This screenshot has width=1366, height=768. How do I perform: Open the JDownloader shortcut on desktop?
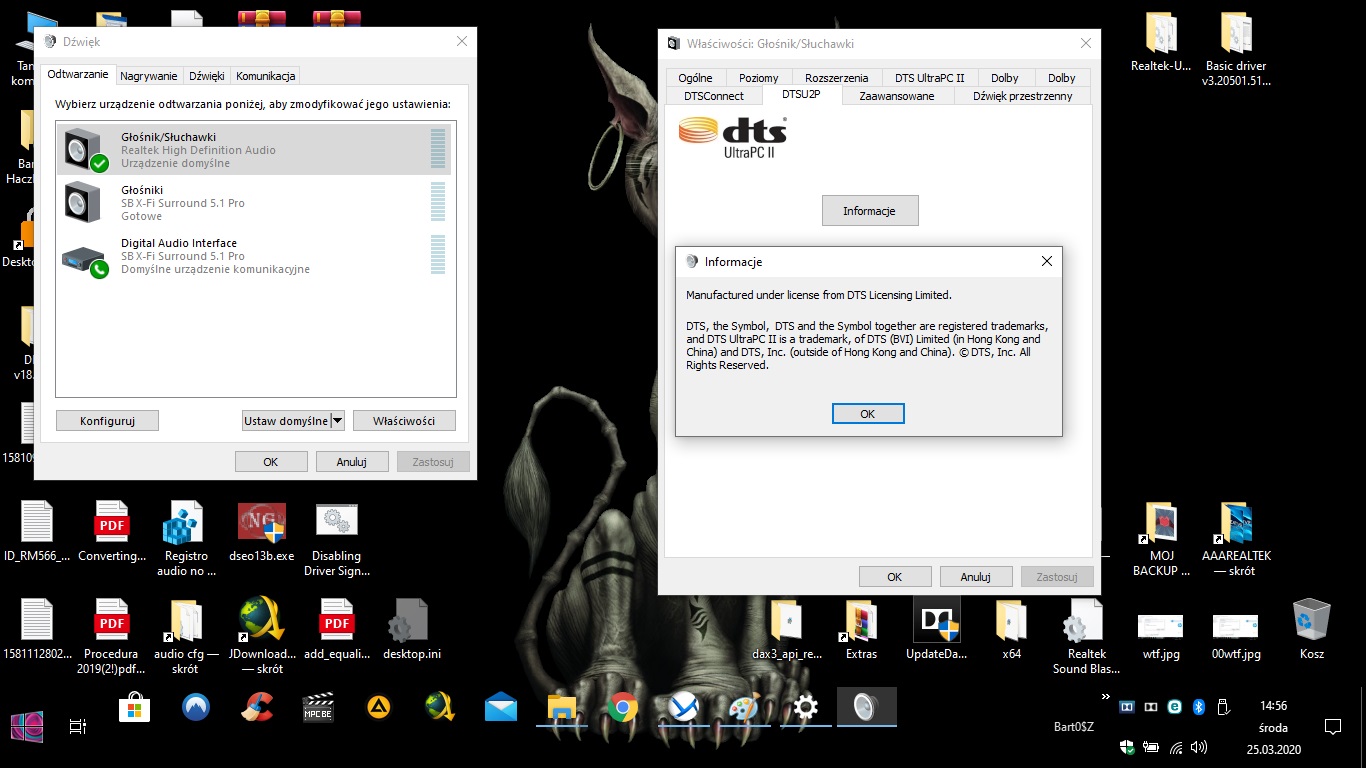coord(262,635)
